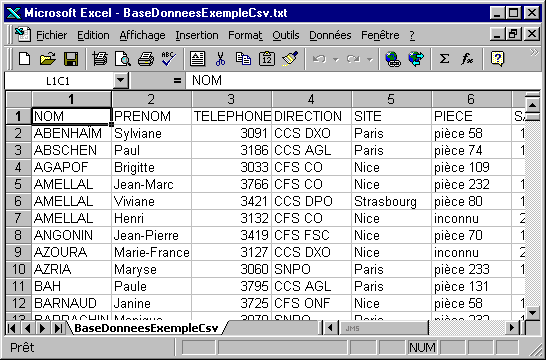This screenshot has width=546, height=360.
Task: Click the vertical scrollbar up arrow
Action: 532,105
